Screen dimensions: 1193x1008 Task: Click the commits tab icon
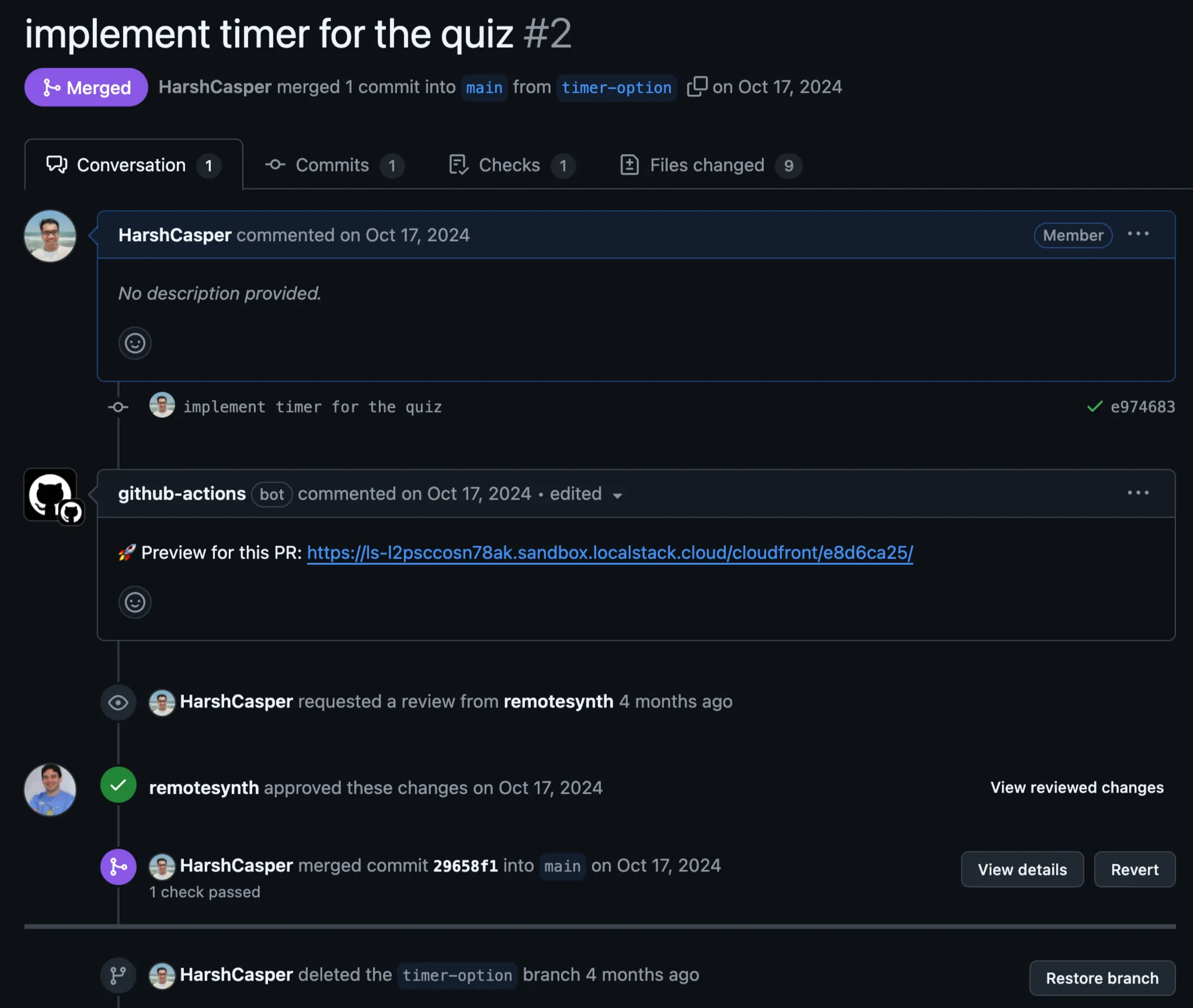click(x=273, y=164)
